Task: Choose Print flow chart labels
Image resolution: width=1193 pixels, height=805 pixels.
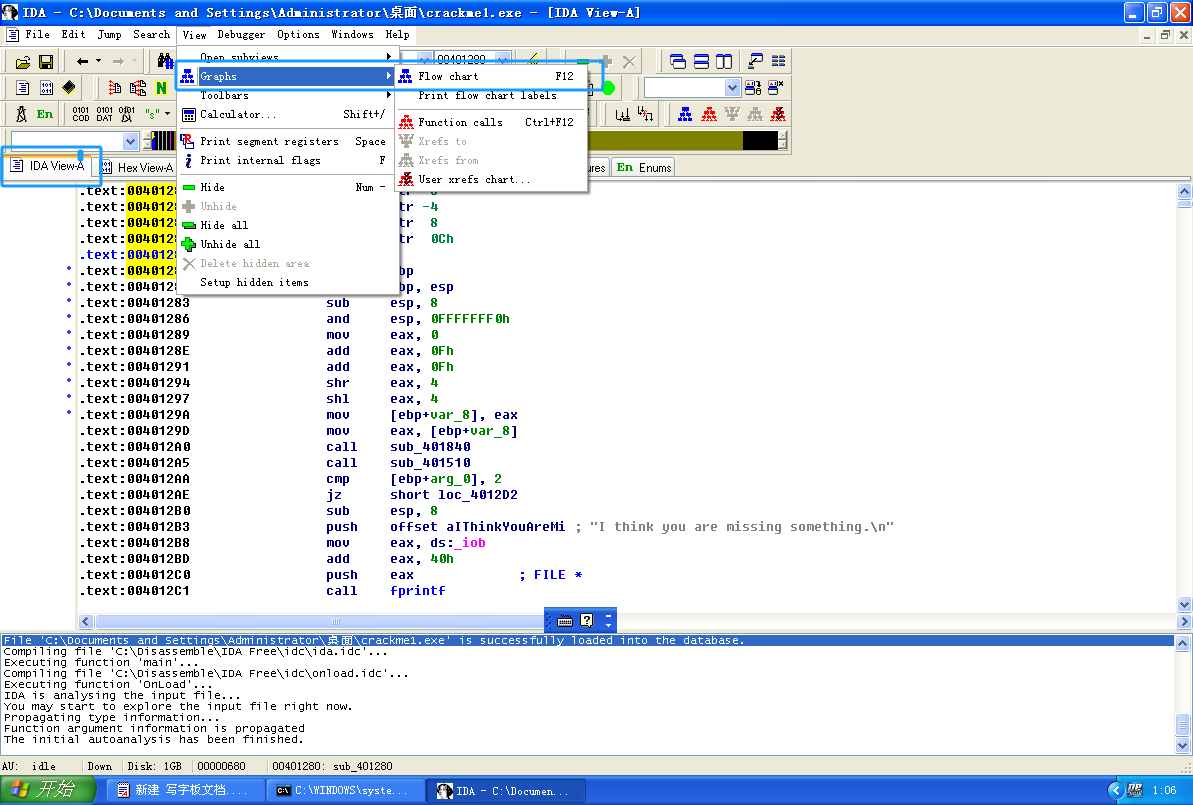Action: [492, 95]
